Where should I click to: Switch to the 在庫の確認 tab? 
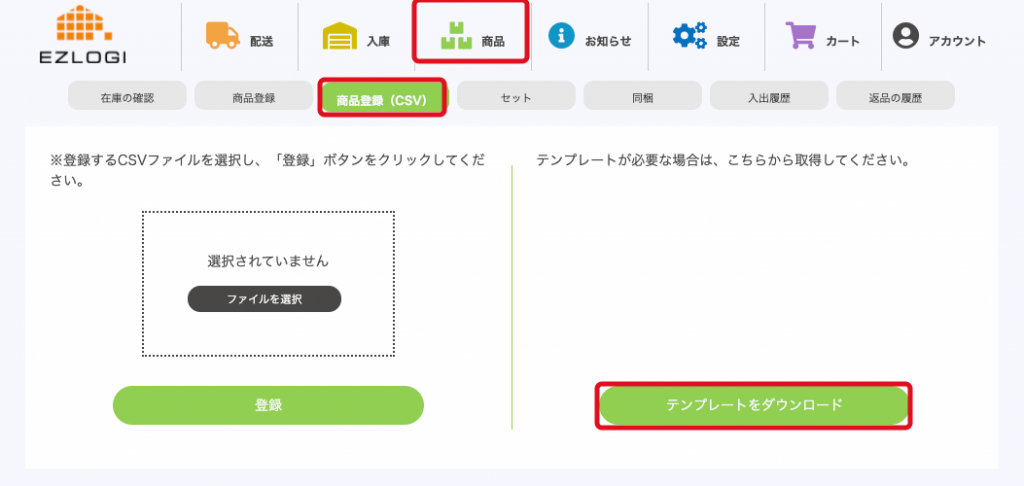coord(128,98)
